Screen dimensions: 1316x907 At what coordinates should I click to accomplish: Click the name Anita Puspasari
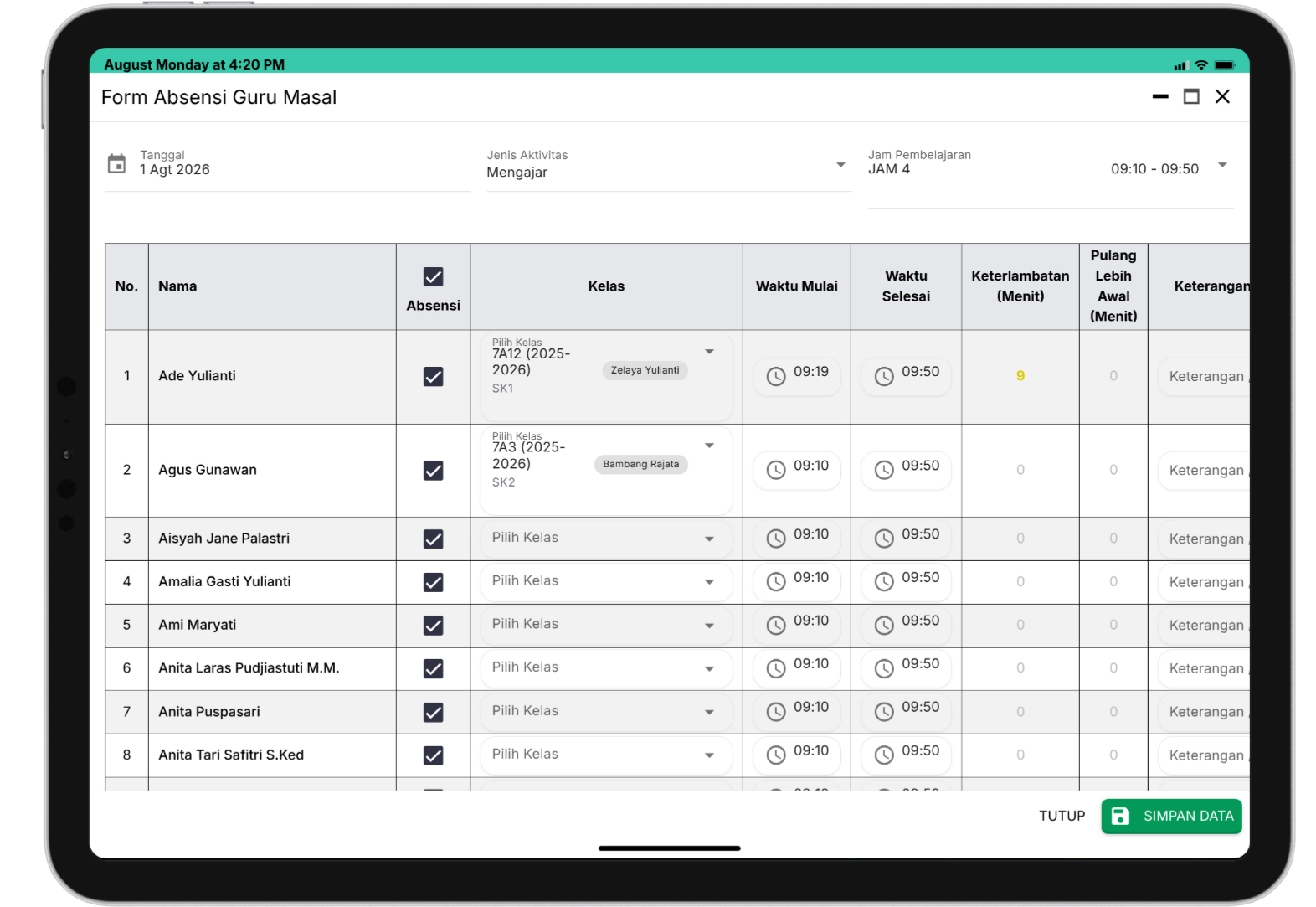209,712
